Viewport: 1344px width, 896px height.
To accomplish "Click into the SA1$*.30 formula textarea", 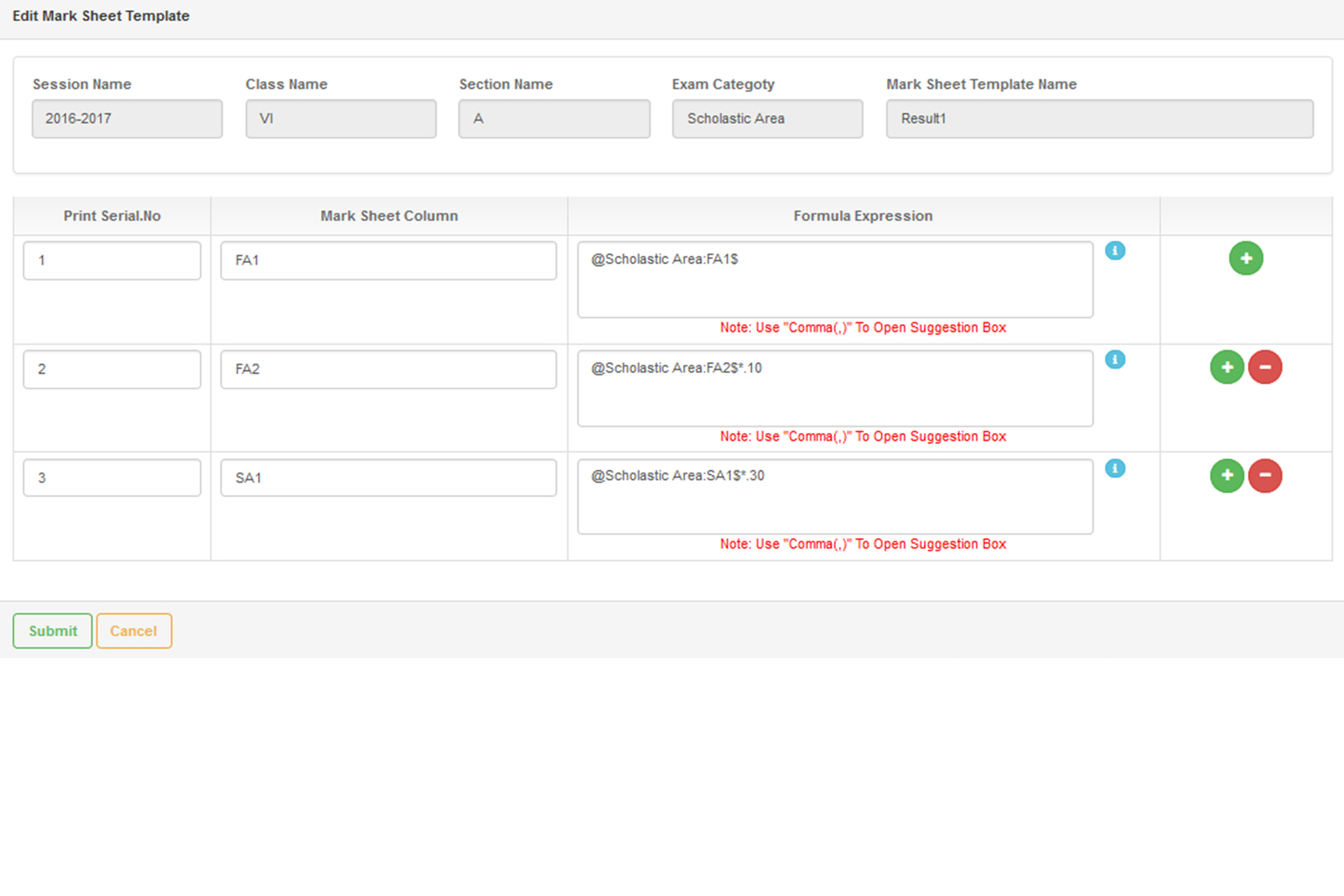I will pos(835,496).
